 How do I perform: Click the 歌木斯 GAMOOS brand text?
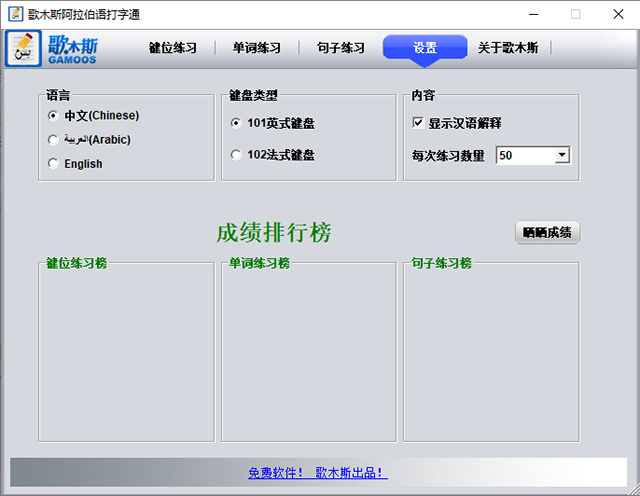pos(73,49)
